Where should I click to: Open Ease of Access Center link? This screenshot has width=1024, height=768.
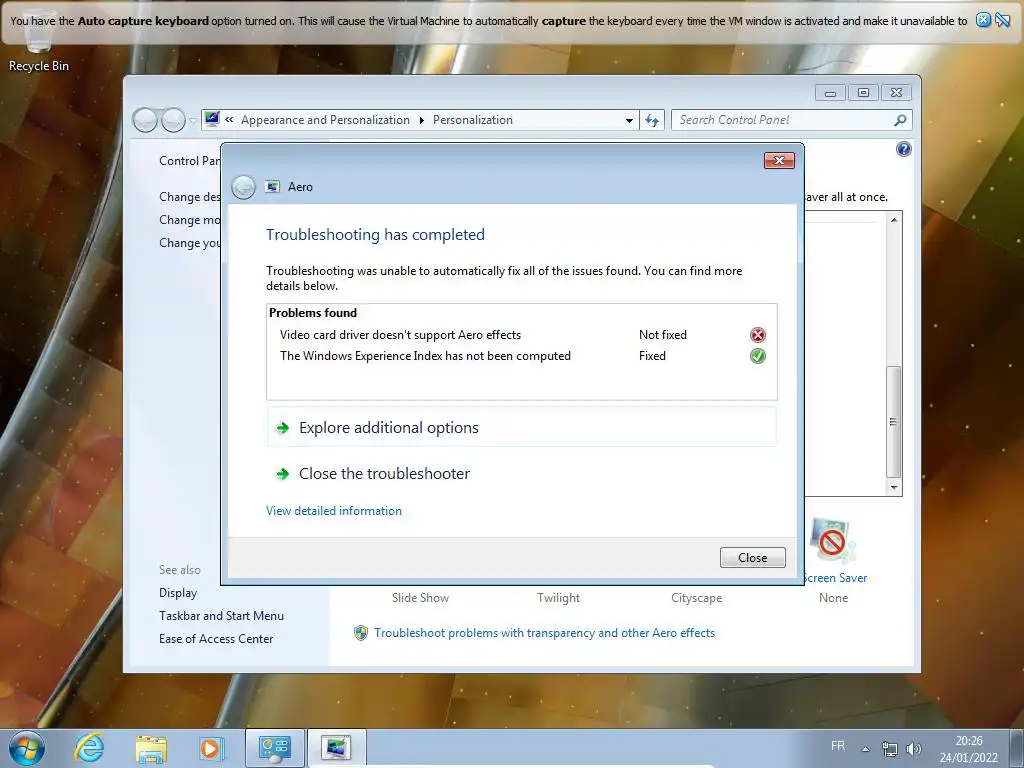pos(216,639)
